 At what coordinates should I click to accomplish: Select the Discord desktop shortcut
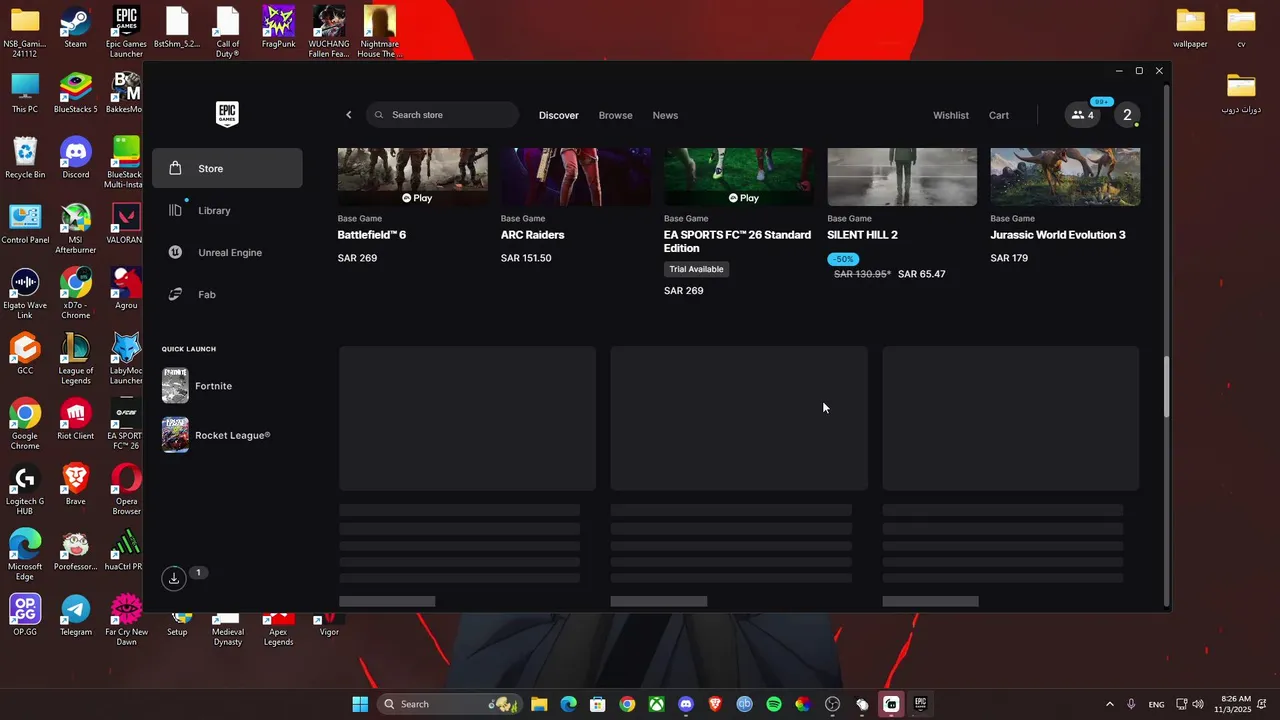click(75, 158)
